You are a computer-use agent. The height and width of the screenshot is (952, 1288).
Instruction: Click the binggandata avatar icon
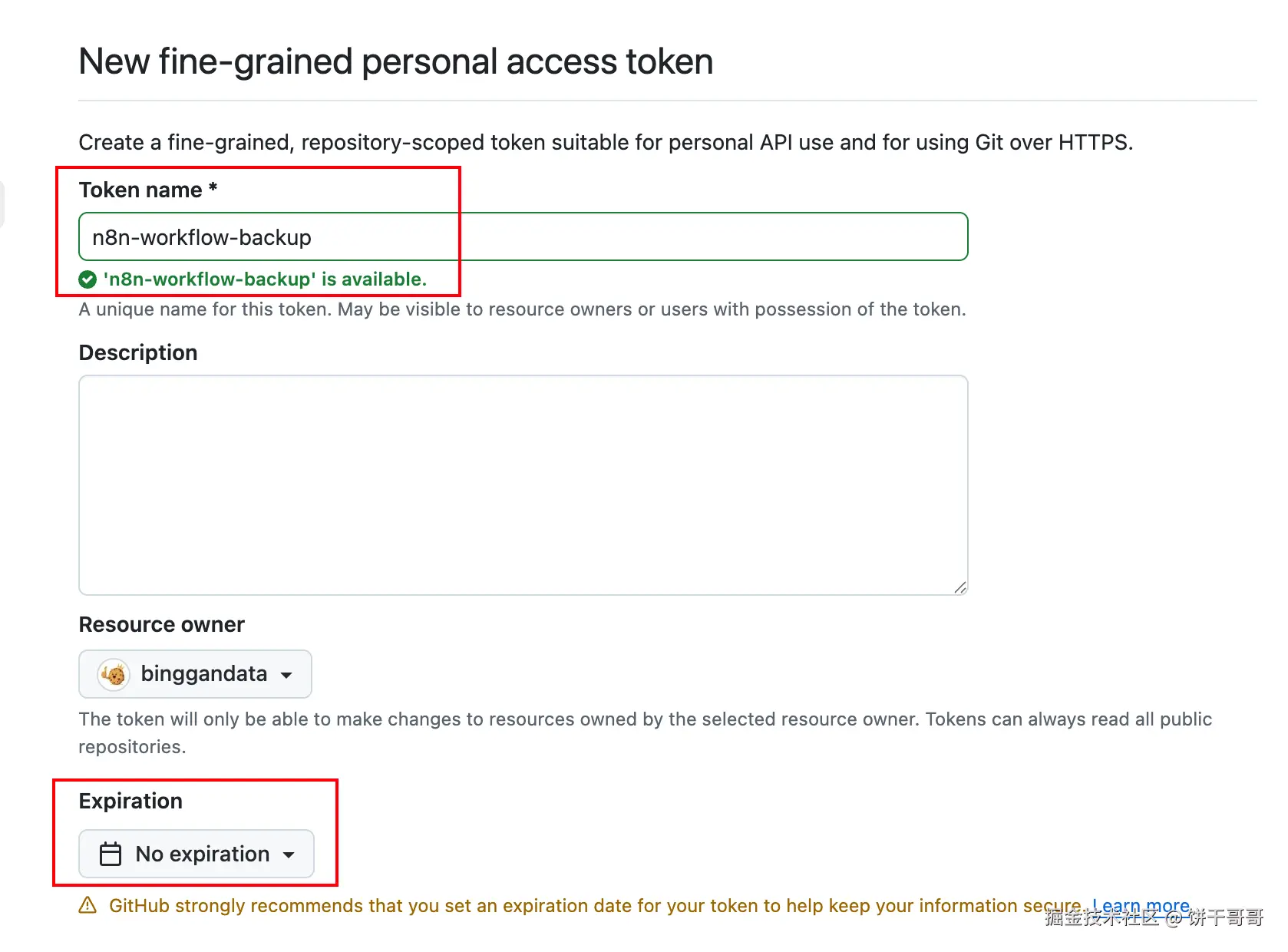[x=114, y=674]
